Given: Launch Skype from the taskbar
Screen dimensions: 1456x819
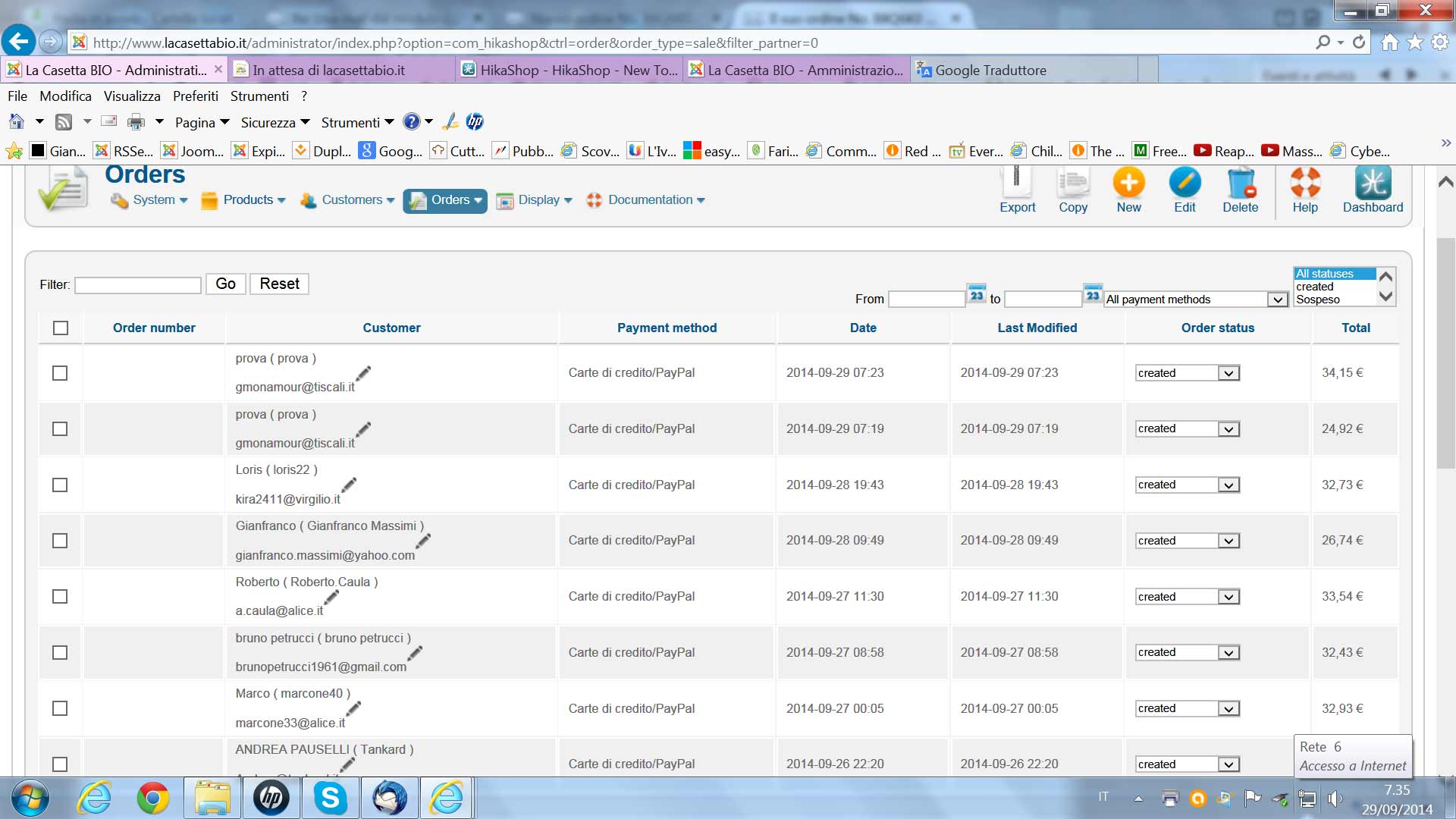Looking at the screenshot, I should pyautogui.click(x=331, y=798).
